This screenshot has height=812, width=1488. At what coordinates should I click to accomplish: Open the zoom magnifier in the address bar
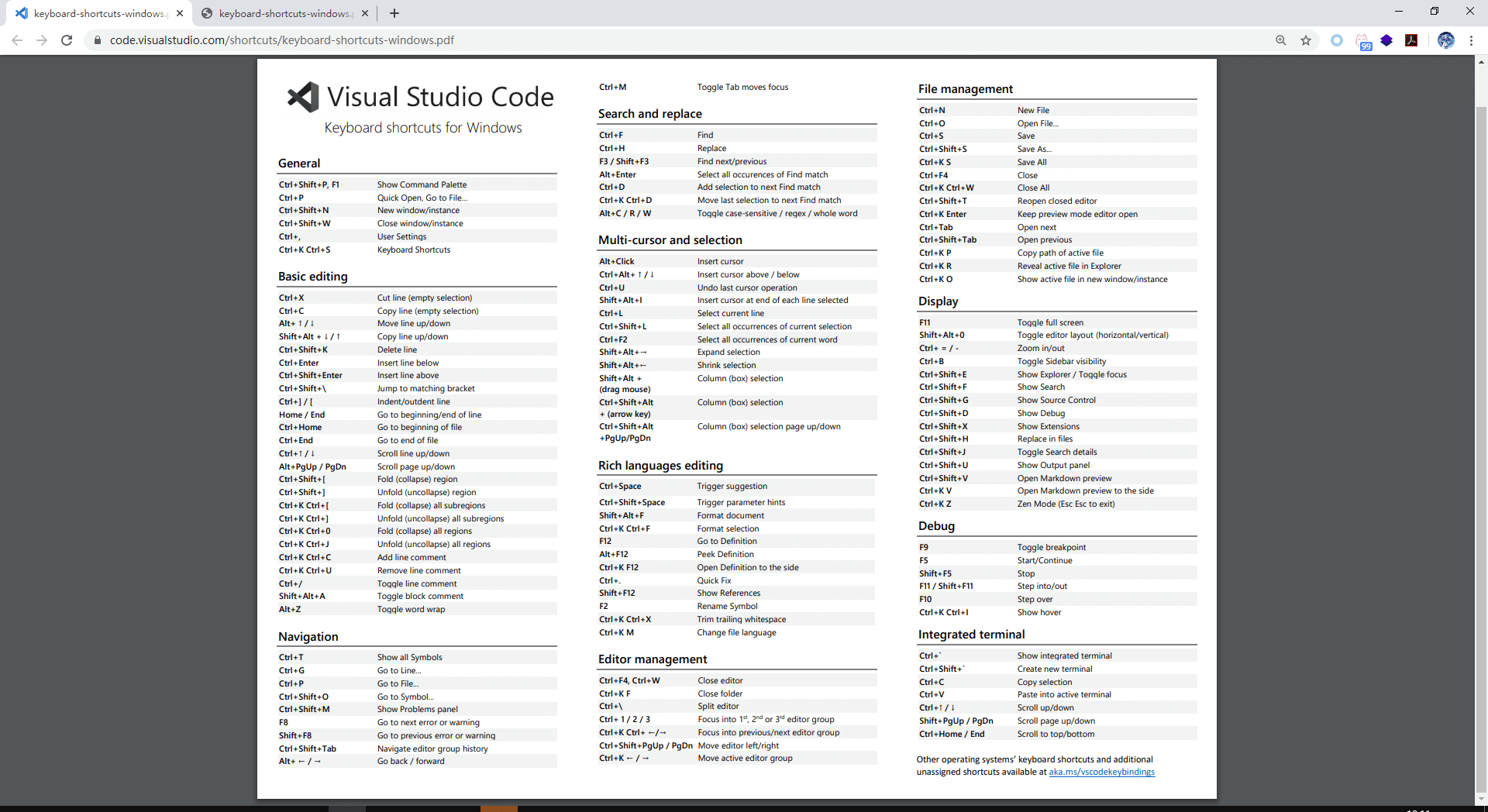pyautogui.click(x=1281, y=40)
